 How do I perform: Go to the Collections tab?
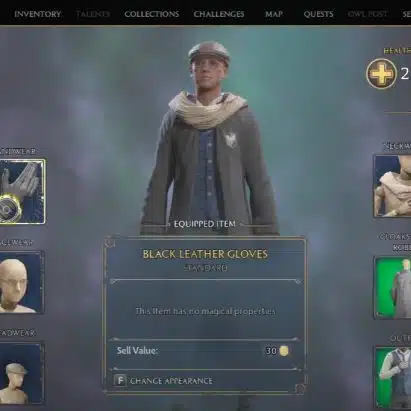point(152,14)
